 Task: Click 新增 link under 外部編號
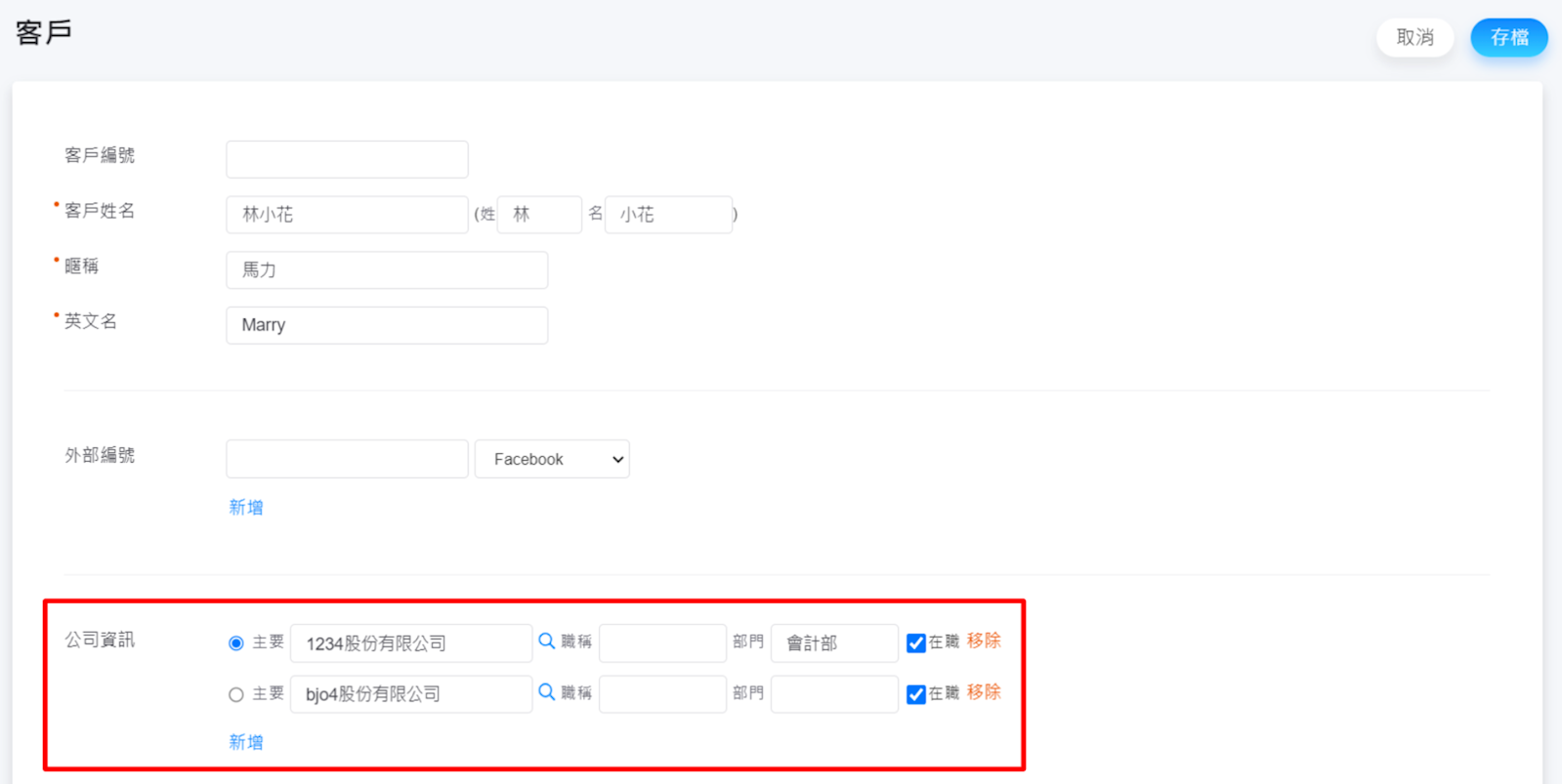pyautogui.click(x=245, y=507)
